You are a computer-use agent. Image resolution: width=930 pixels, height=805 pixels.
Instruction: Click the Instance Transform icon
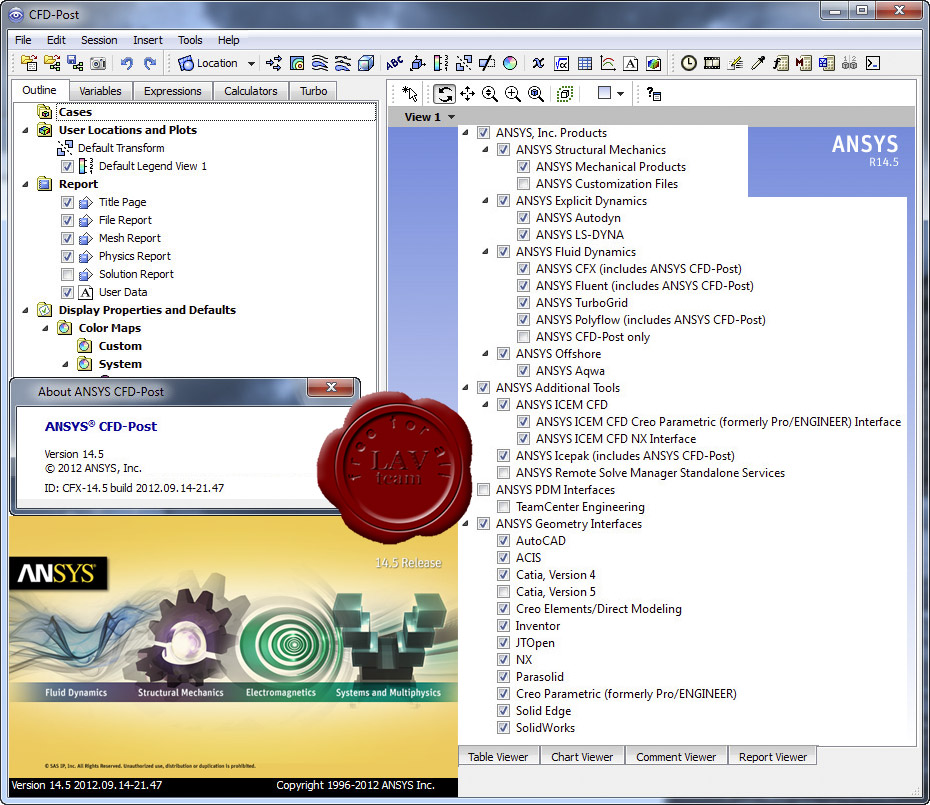(x=464, y=63)
